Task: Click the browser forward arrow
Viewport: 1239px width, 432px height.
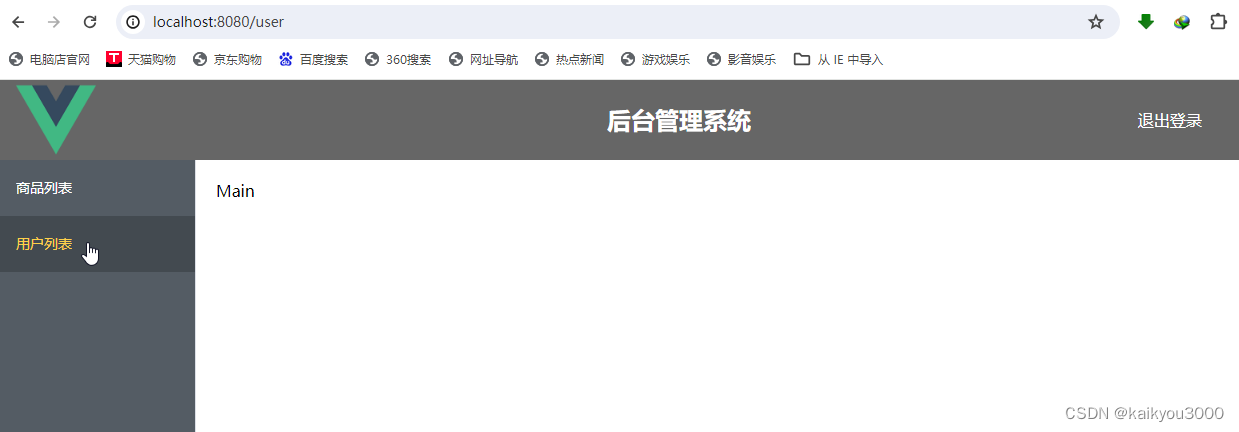Action: 54,22
